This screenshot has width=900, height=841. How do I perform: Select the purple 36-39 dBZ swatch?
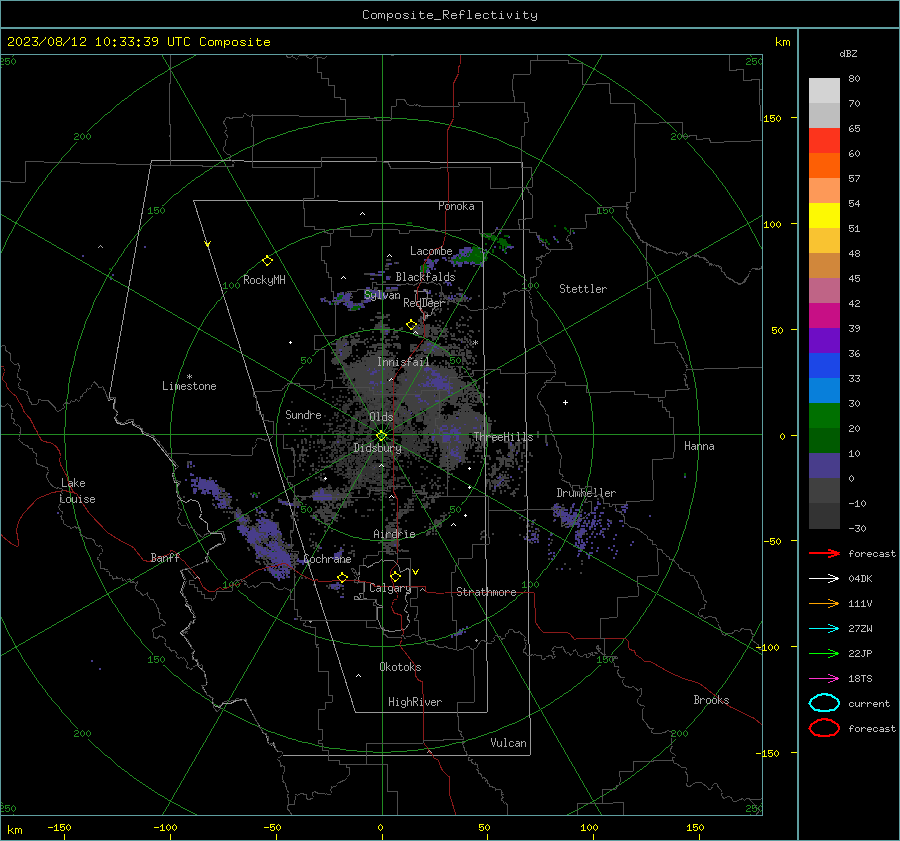(x=824, y=340)
